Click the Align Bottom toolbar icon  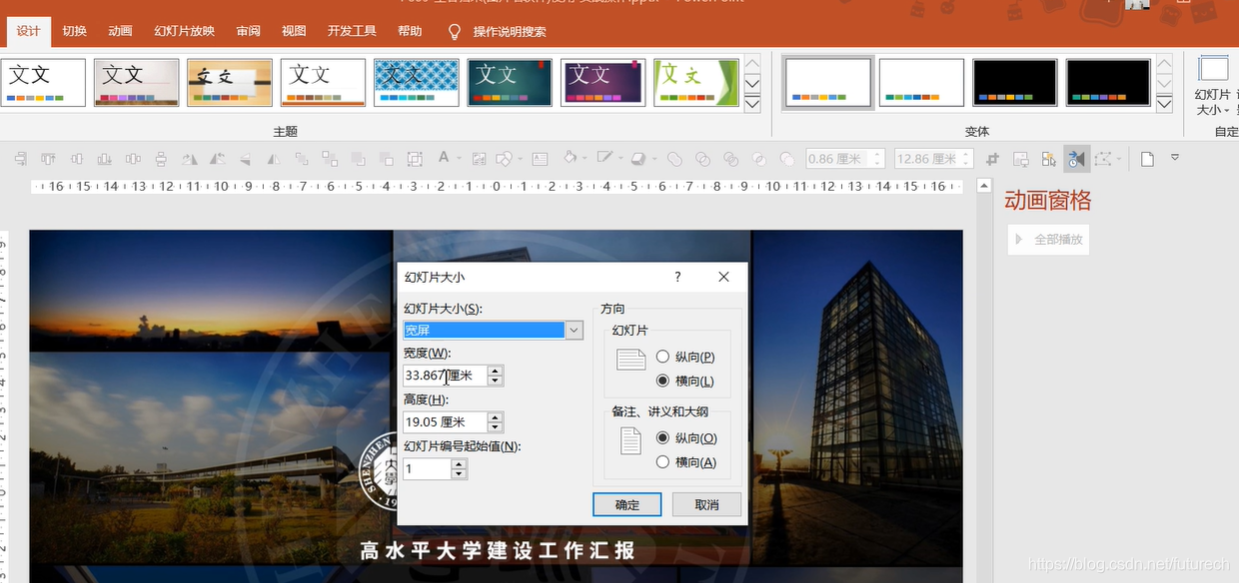[104, 159]
